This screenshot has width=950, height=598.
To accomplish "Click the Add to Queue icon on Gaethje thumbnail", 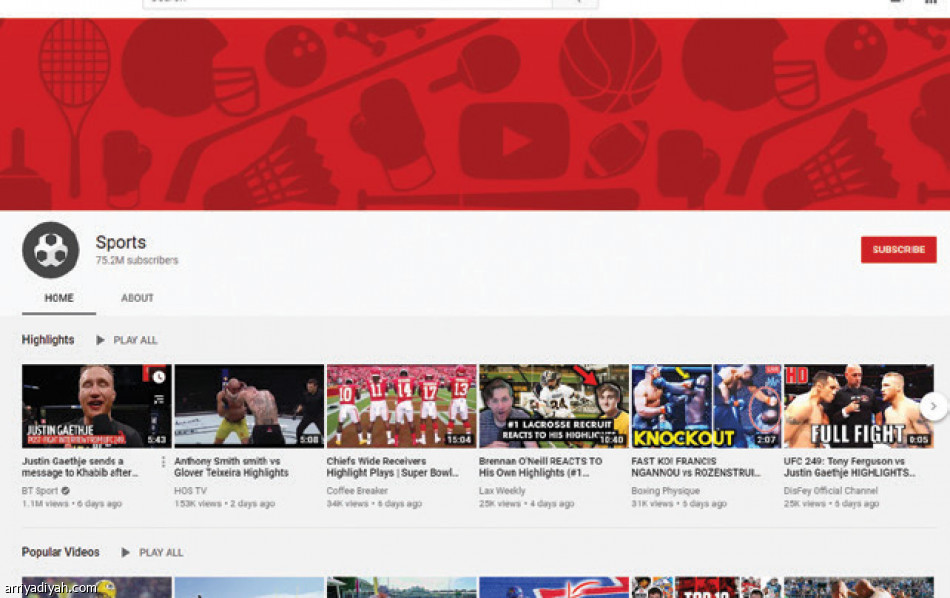I will pyautogui.click(x=158, y=398).
